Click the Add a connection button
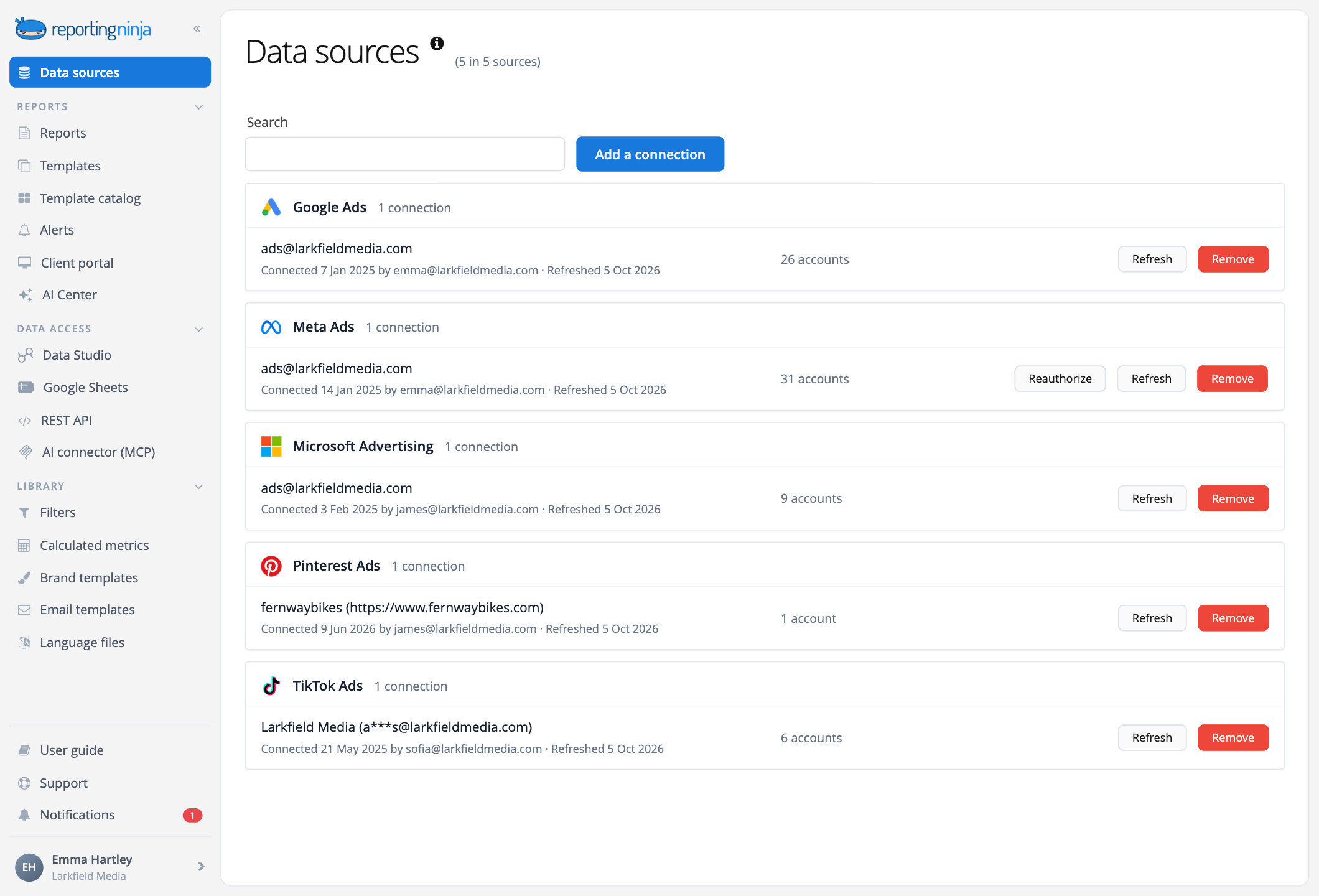 650,154
